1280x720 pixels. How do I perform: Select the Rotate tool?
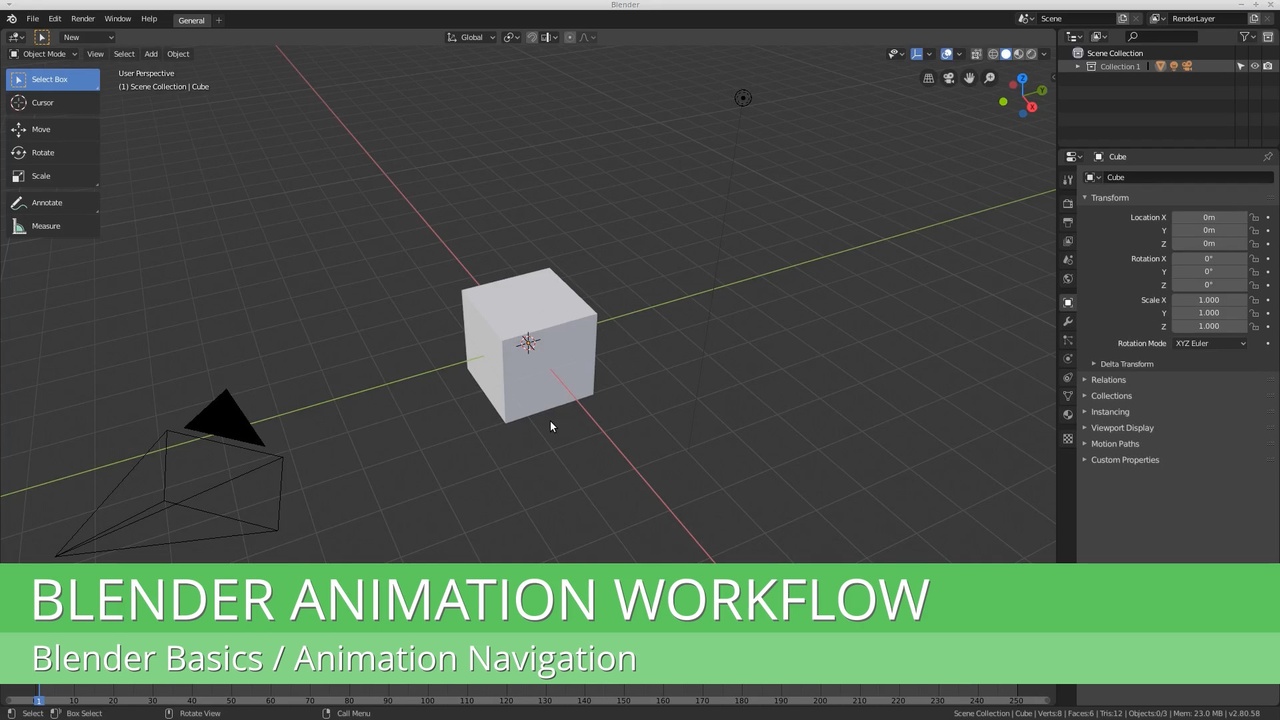52,152
